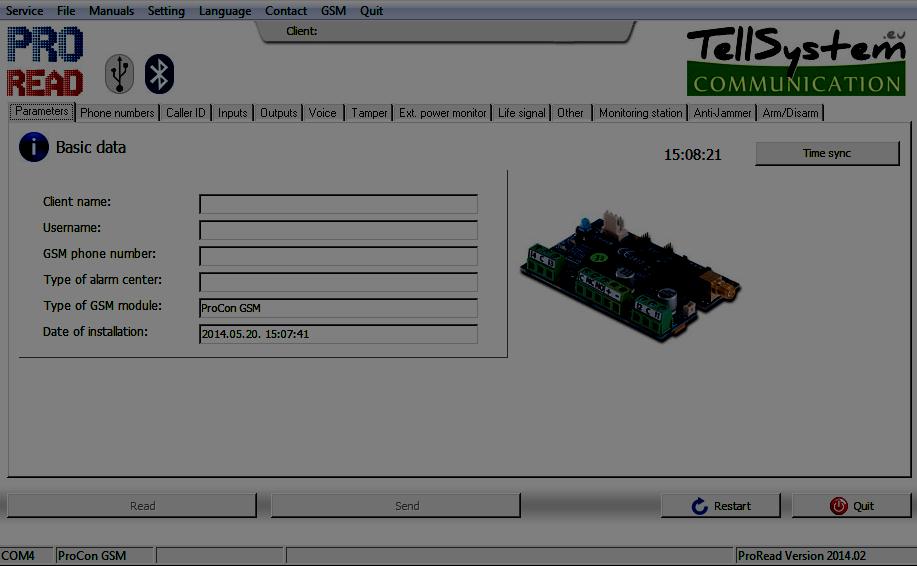Select the Parameters tab
The height and width of the screenshot is (566, 917).
coord(42,111)
